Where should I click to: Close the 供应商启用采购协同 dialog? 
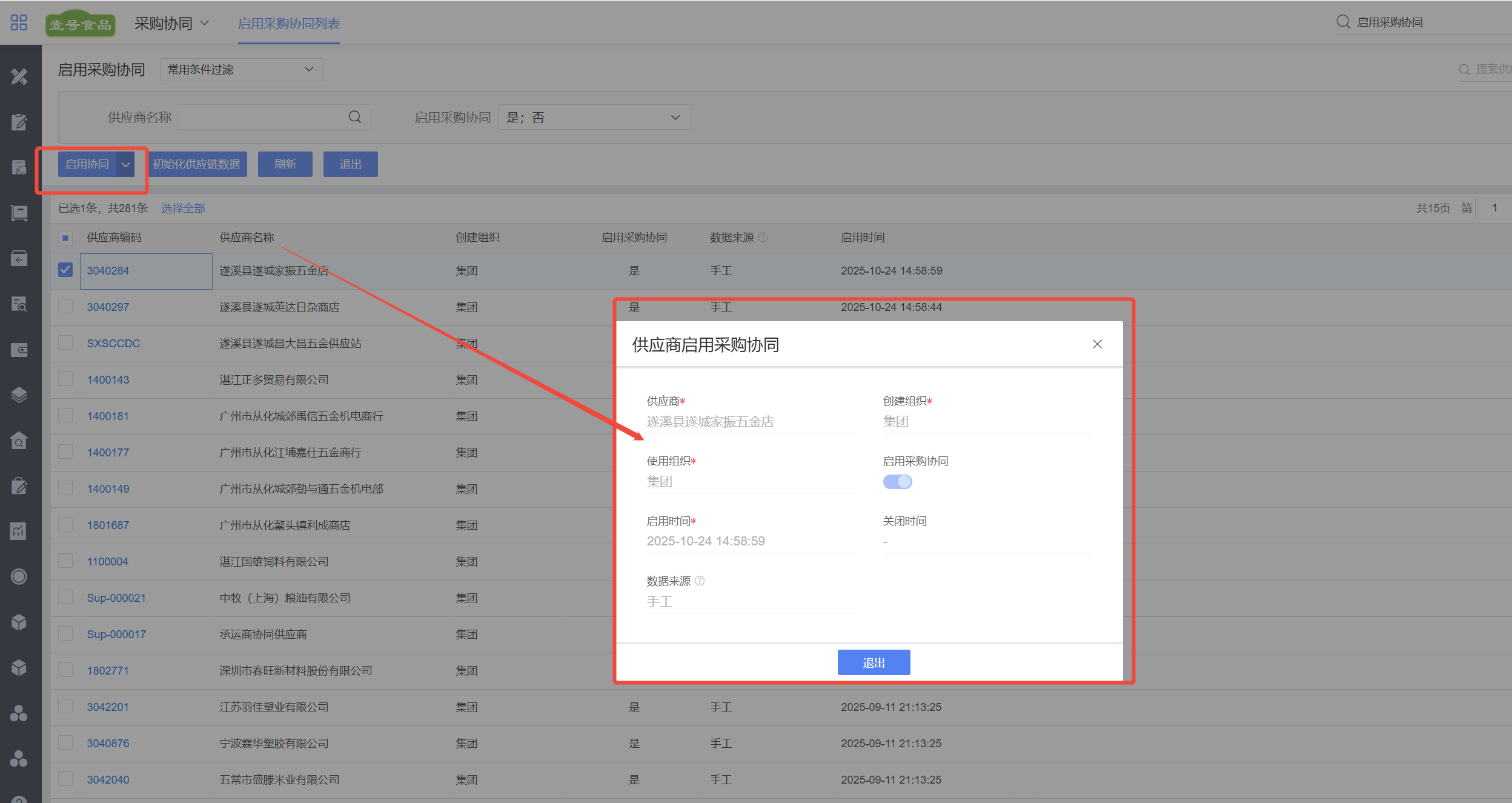1097,344
